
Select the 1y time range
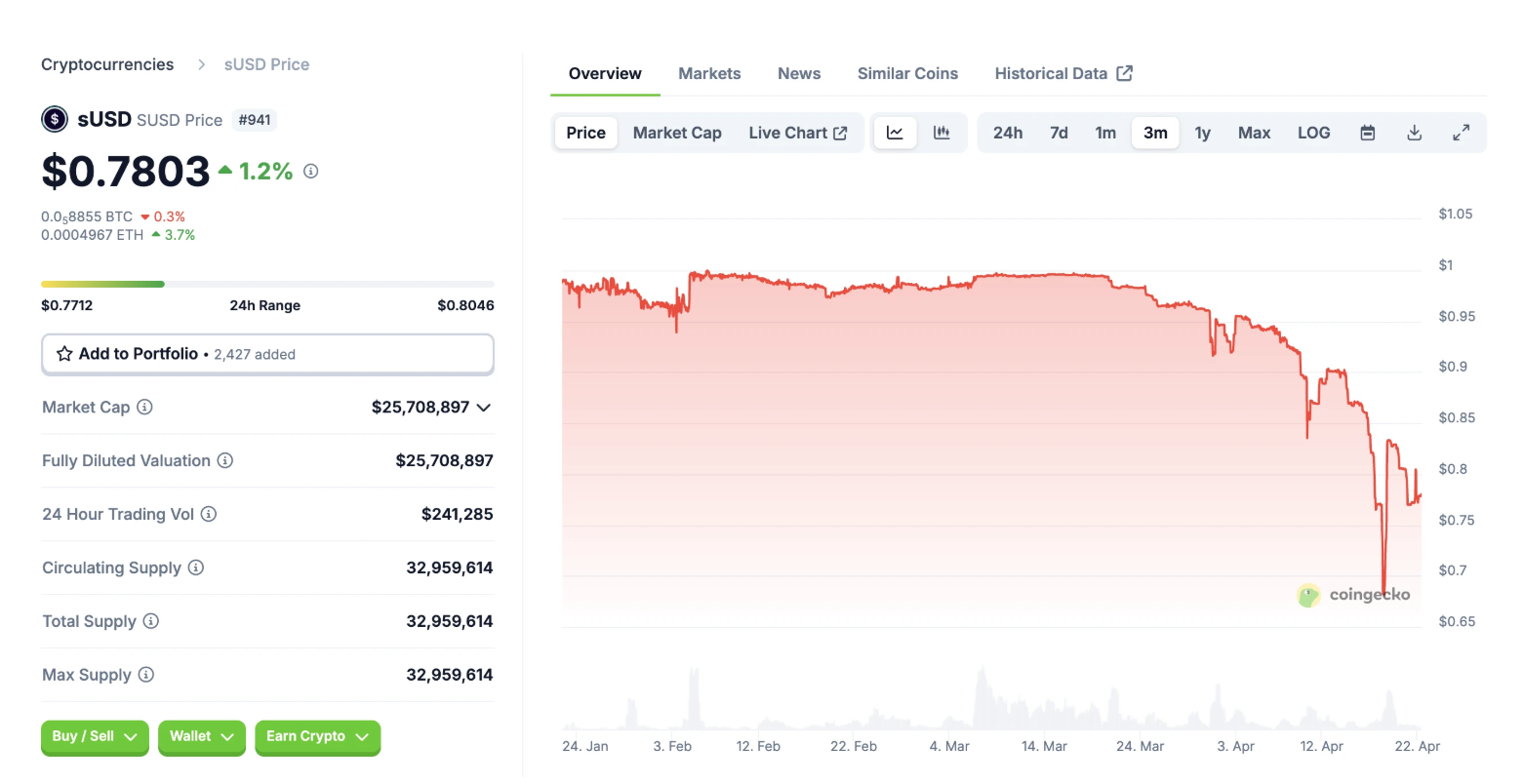1203,133
